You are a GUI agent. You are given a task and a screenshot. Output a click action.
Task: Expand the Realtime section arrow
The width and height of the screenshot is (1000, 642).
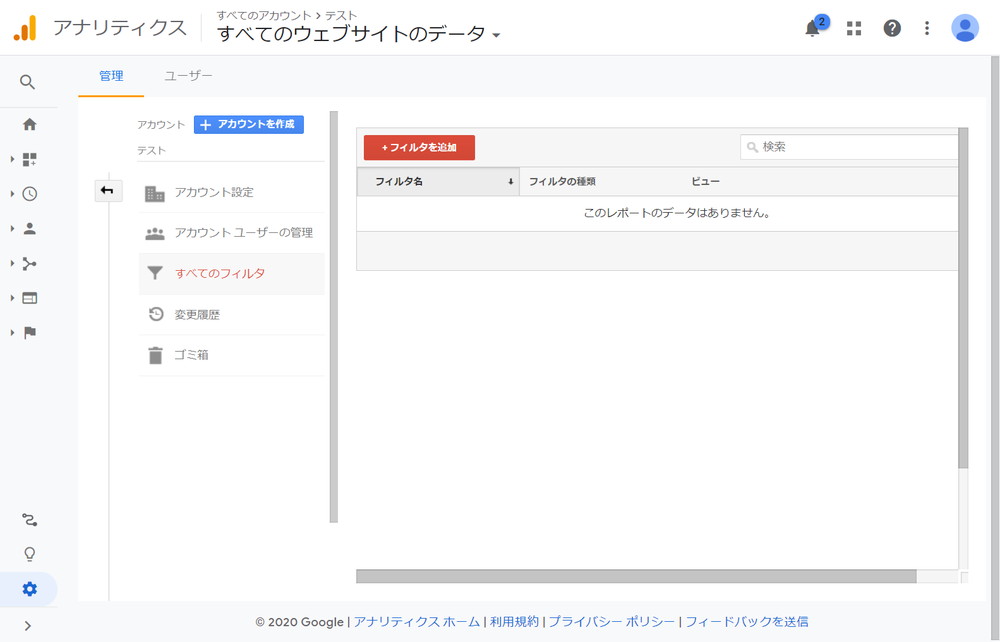tap(12, 194)
